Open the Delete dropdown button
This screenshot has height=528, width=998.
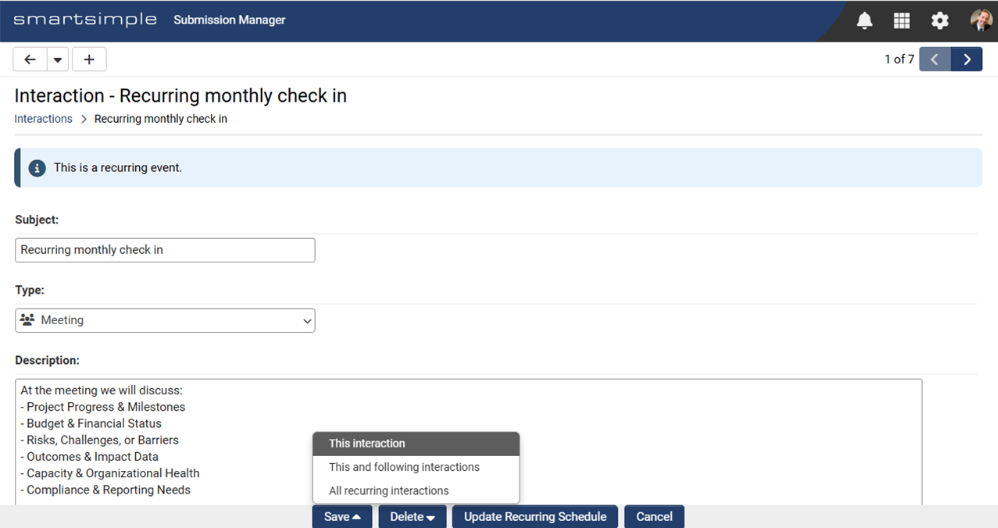(412, 517)
